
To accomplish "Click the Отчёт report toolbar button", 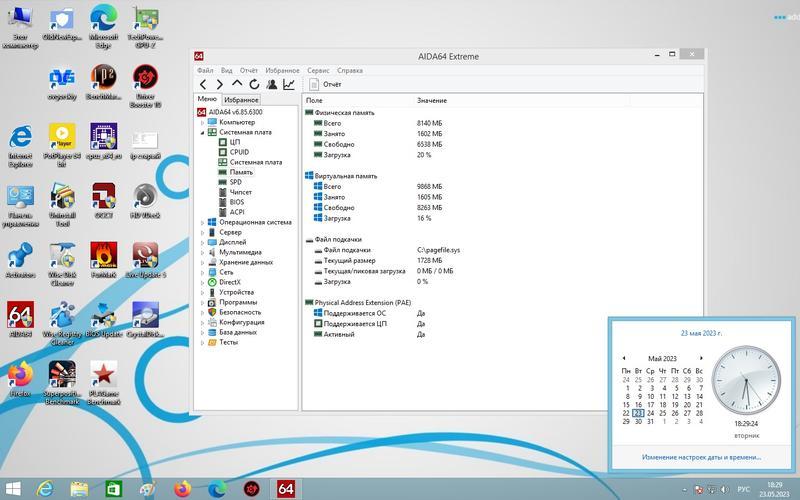I will [x=325, y=85].
